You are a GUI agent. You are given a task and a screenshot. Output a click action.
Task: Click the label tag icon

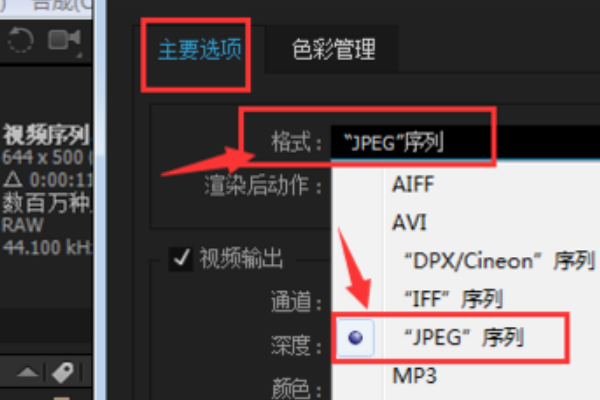63,372
